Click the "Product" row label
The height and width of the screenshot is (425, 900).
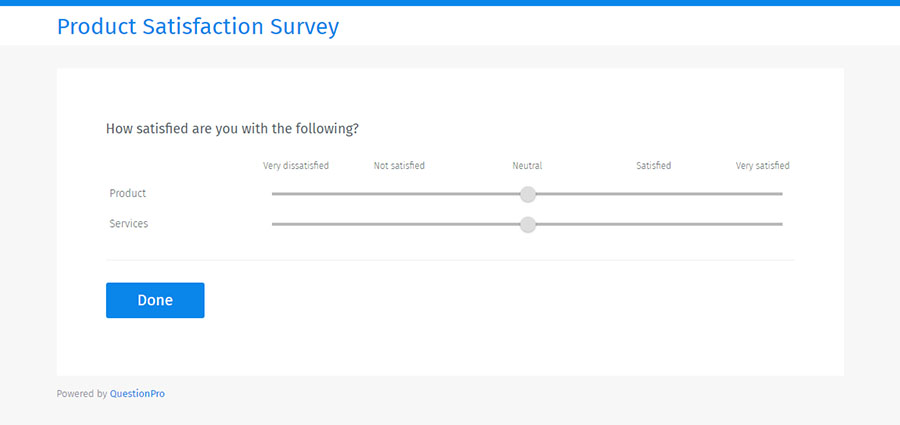click(128, 193)
